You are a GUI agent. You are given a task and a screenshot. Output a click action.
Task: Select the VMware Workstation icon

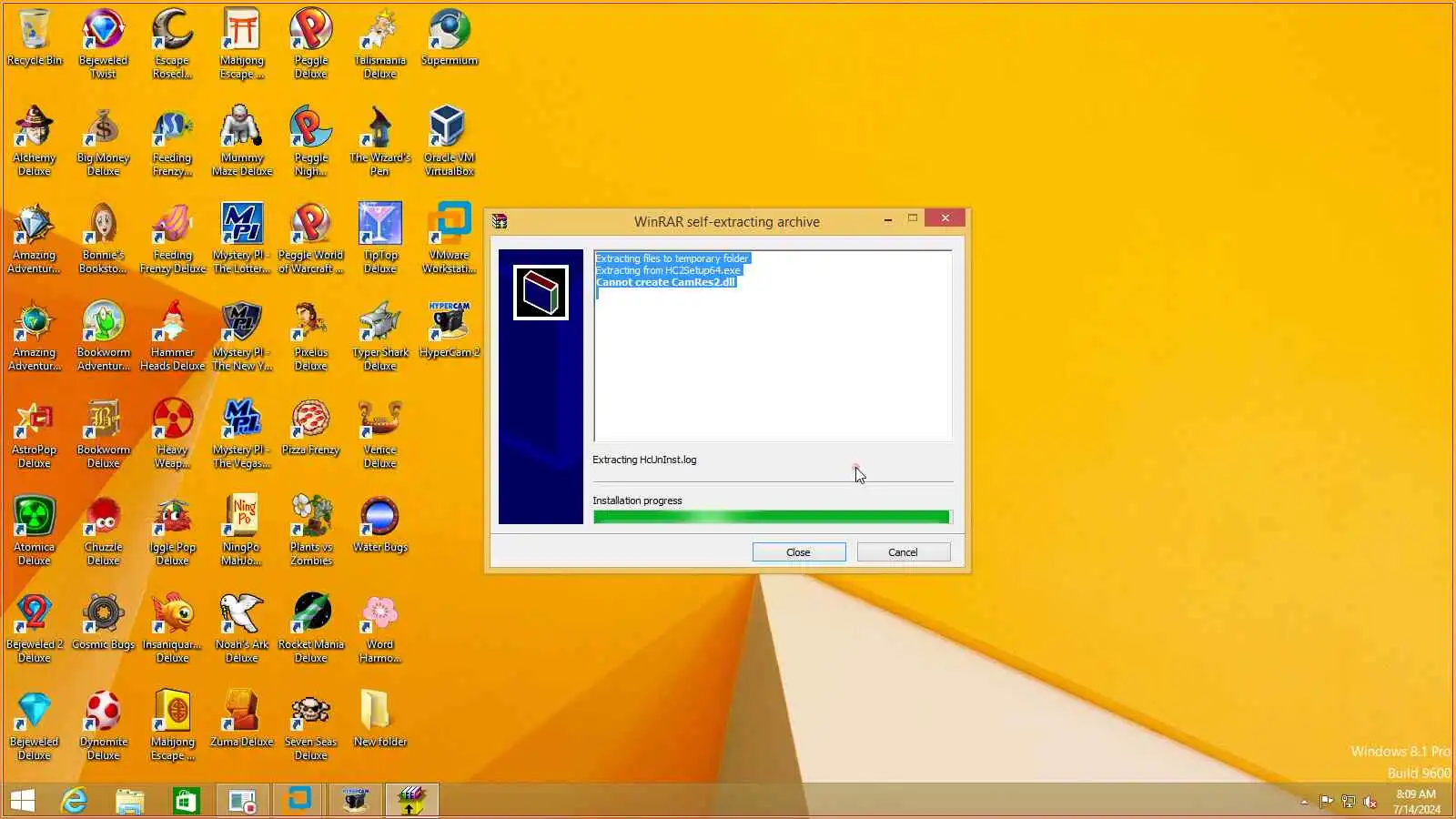coord(450,238)
